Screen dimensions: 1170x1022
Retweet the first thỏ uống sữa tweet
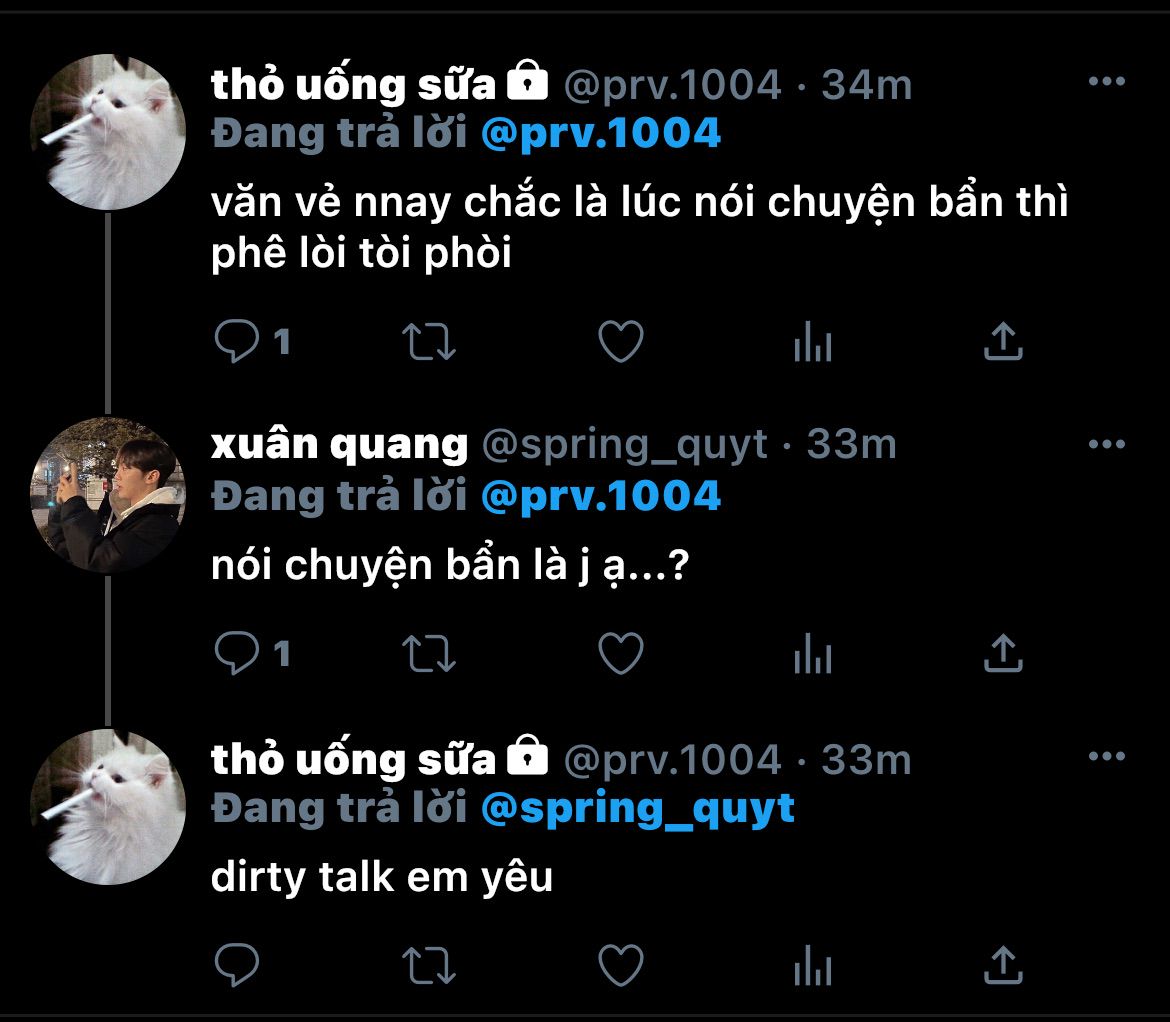point(429,343)
